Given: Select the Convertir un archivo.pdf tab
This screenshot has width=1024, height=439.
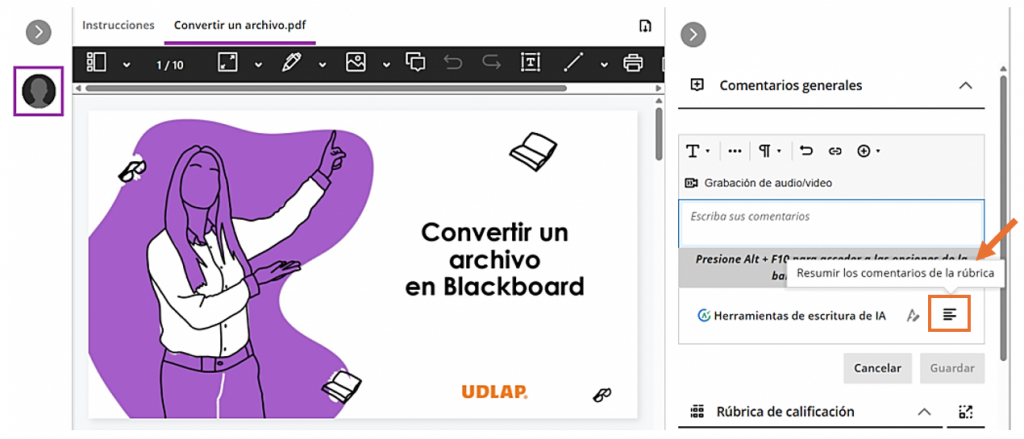Looking at the screenshot, I should tap(240, 25).
